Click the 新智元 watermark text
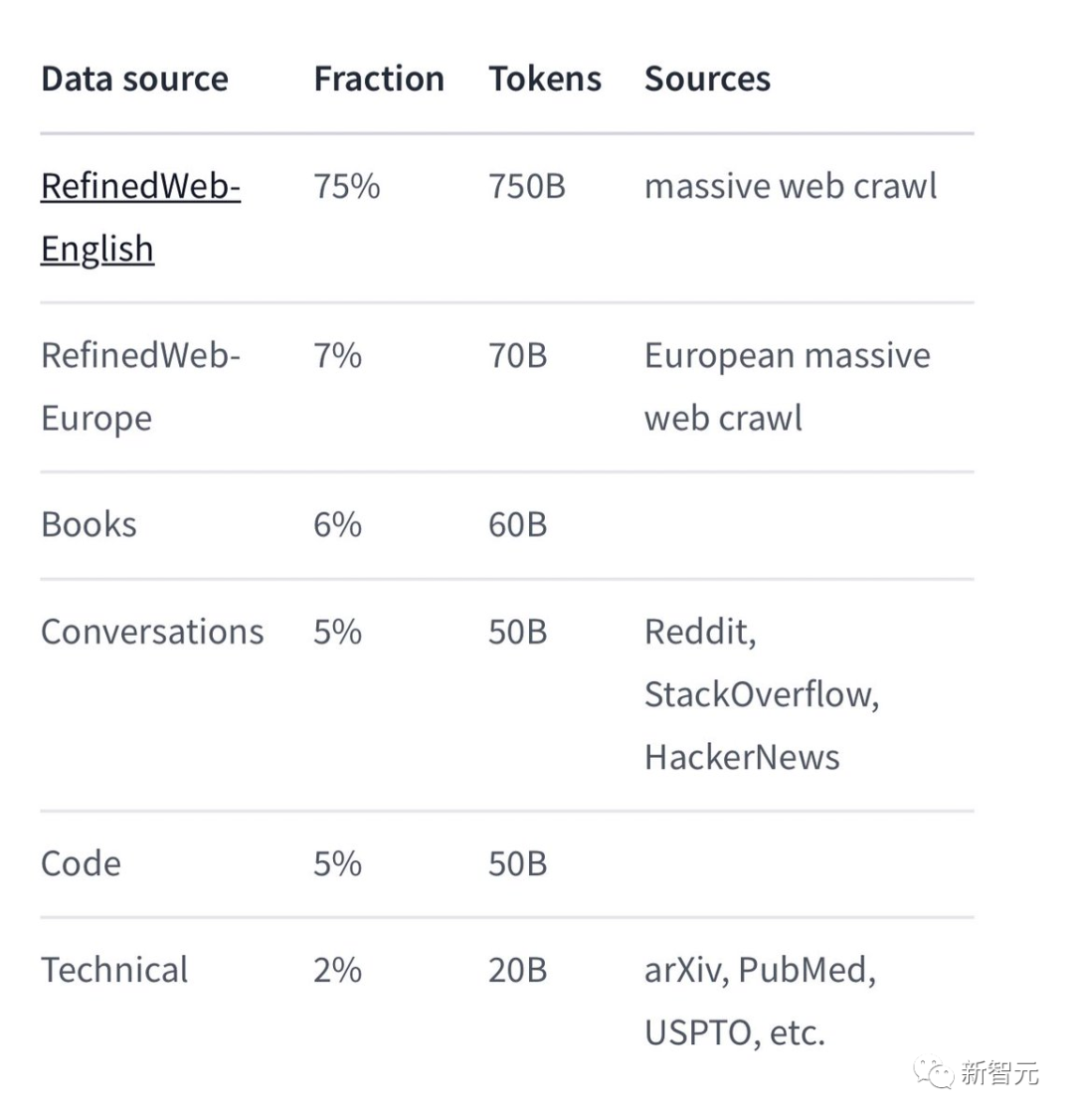The width and height of the screenshot is (1074, 1120). [999, 1073]
